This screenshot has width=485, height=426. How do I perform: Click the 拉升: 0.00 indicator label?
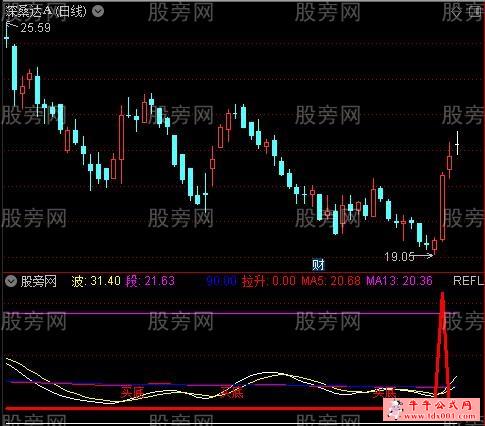pos(269,281)
